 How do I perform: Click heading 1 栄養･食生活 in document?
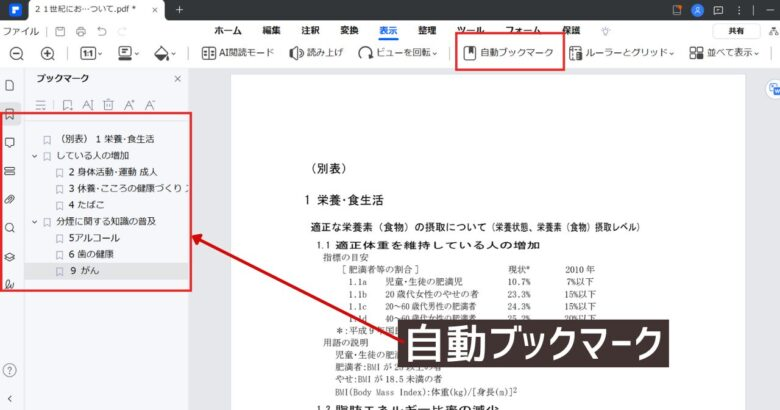[x=344, y=201]
